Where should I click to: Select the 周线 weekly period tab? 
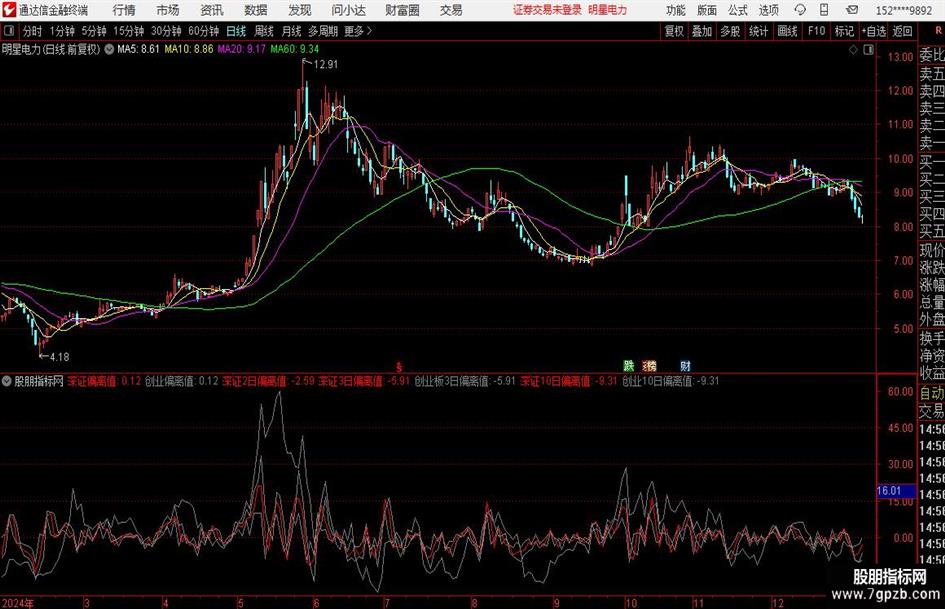[264, 31]
